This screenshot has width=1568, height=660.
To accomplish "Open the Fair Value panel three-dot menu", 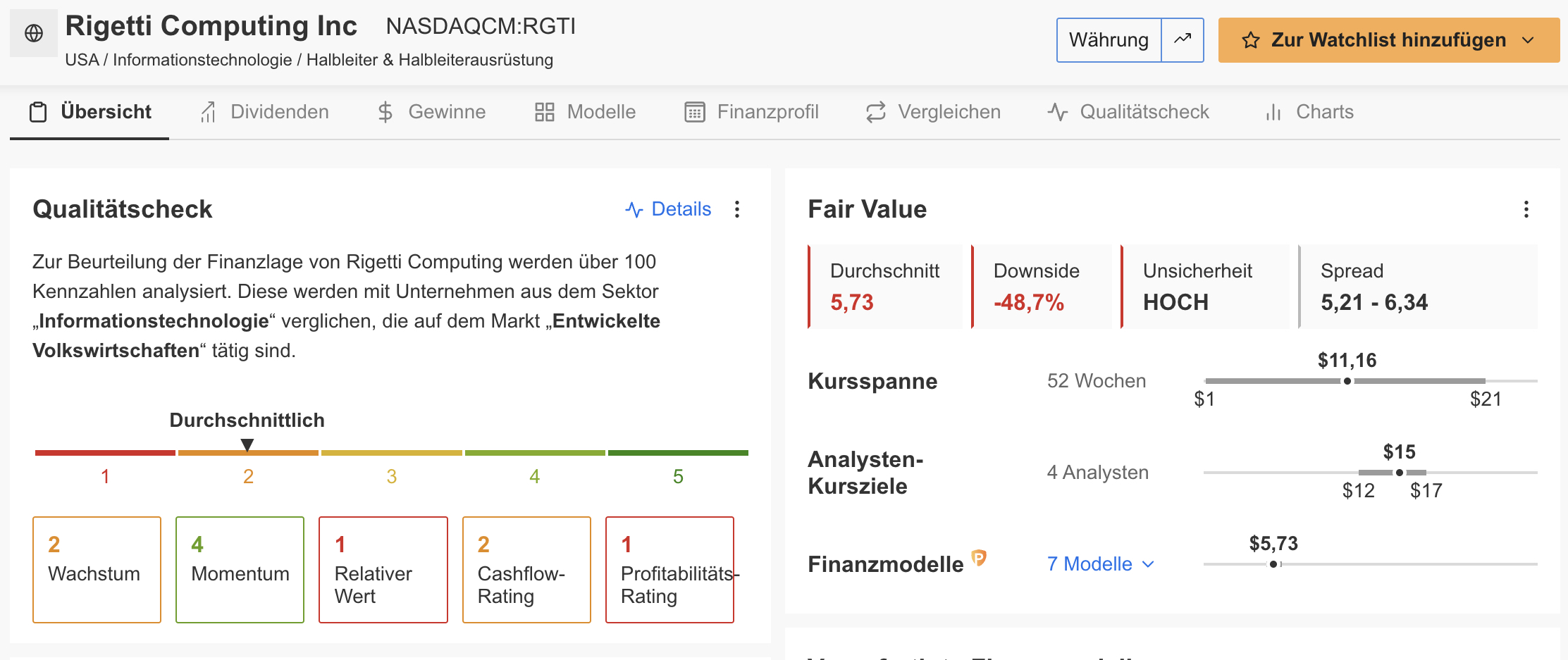I will [x=1526, y=209].
